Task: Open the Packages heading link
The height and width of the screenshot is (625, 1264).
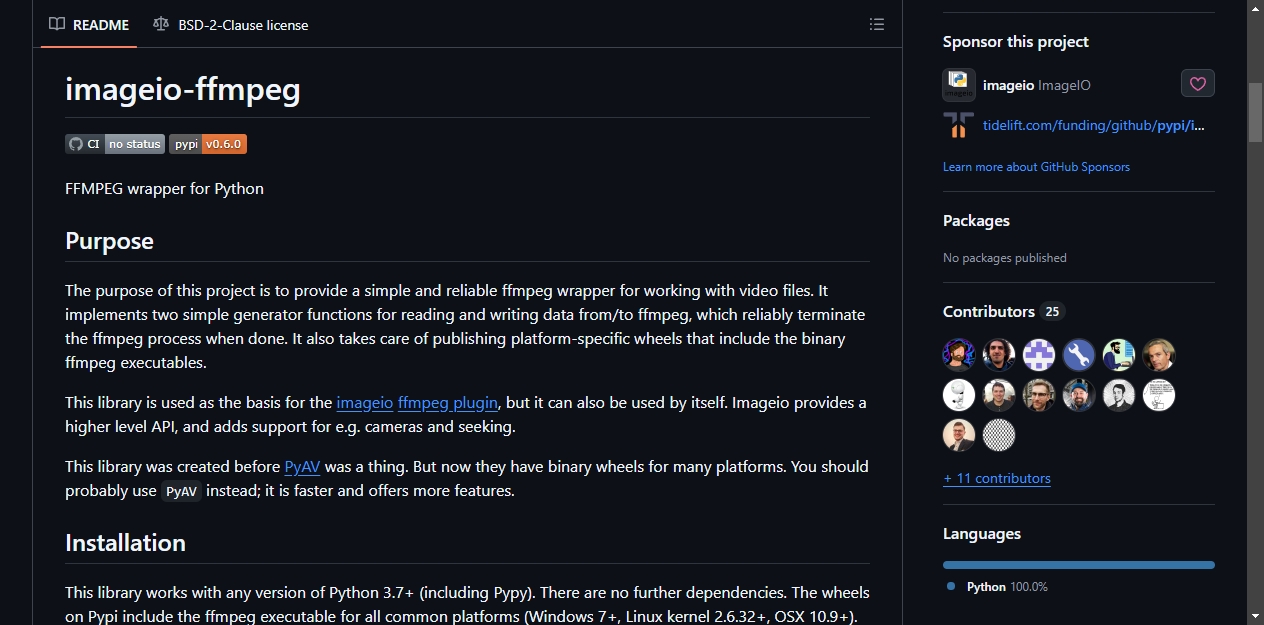Action: point(976,221)
